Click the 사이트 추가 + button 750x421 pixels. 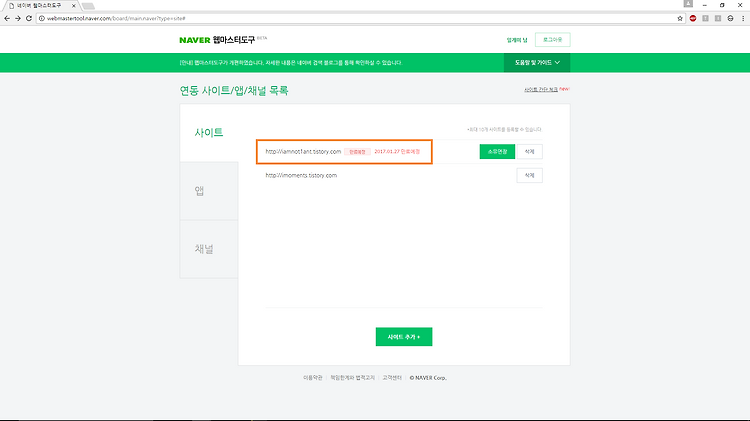point(404,337)
